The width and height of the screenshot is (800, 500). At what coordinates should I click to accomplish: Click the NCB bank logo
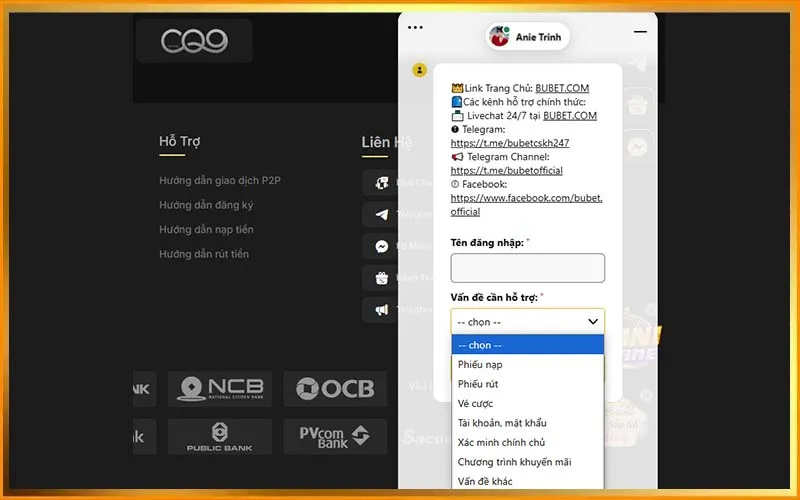click(x=220, y=389)
